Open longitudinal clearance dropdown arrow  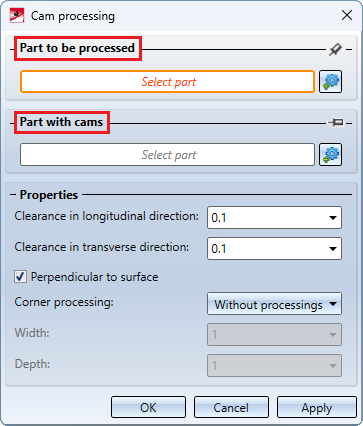click(x=332, y=218)
